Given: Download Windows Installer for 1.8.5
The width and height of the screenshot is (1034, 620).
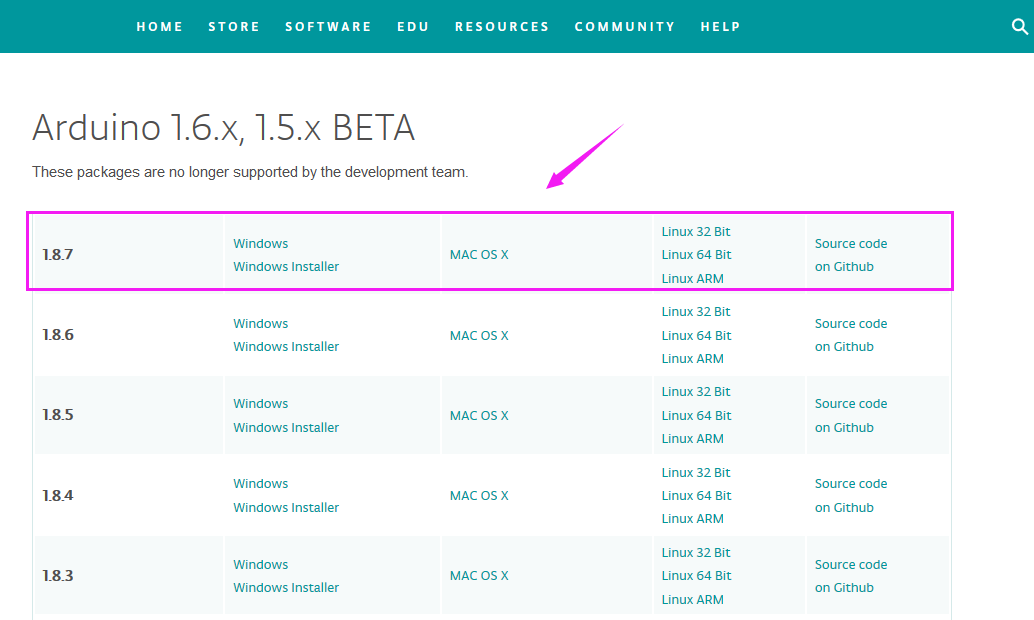Looking at the screenshot, I should click(x=286, y=427).
